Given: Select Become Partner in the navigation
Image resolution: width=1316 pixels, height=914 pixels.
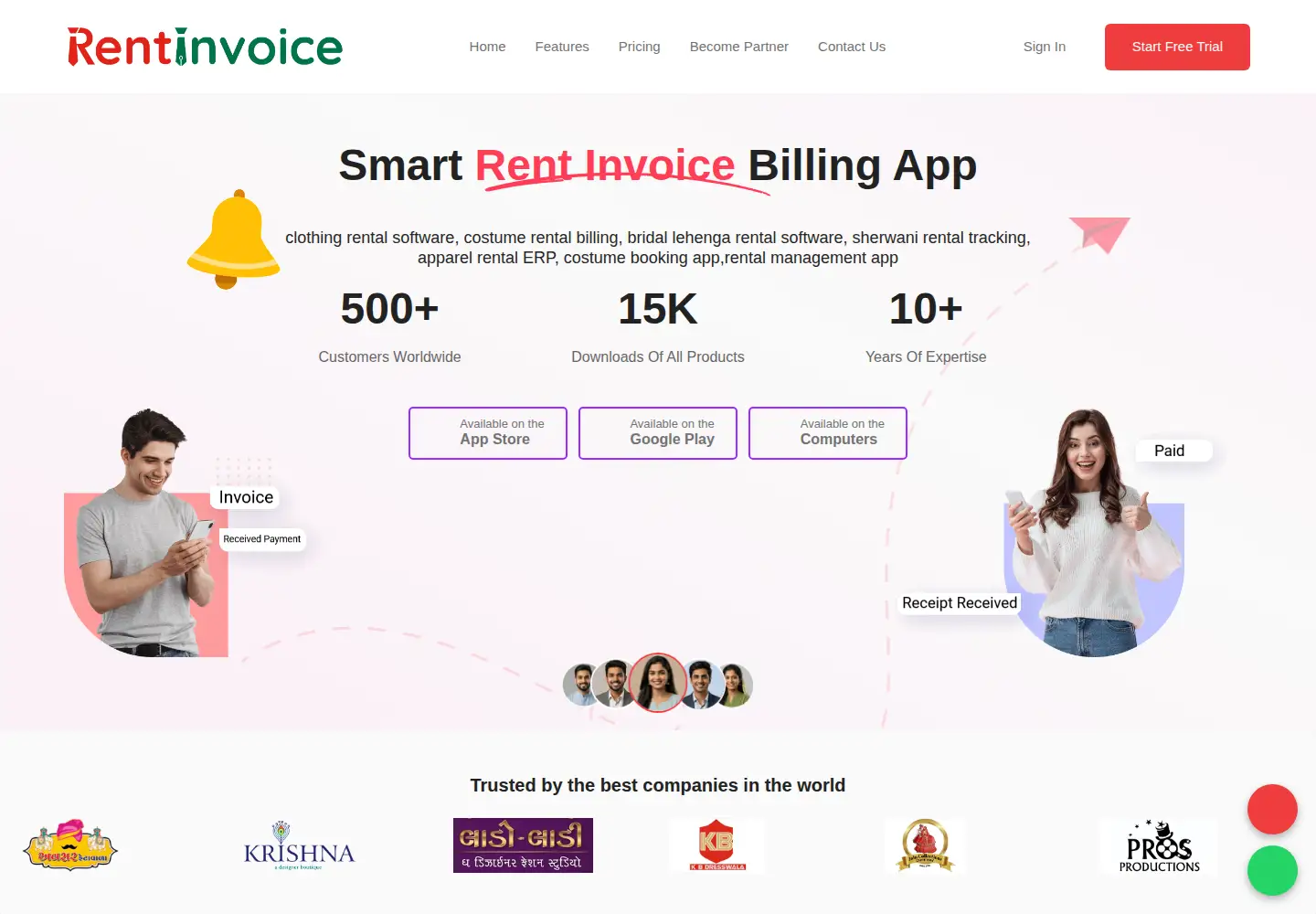Looking at the screenshot, I should [738, 47].
